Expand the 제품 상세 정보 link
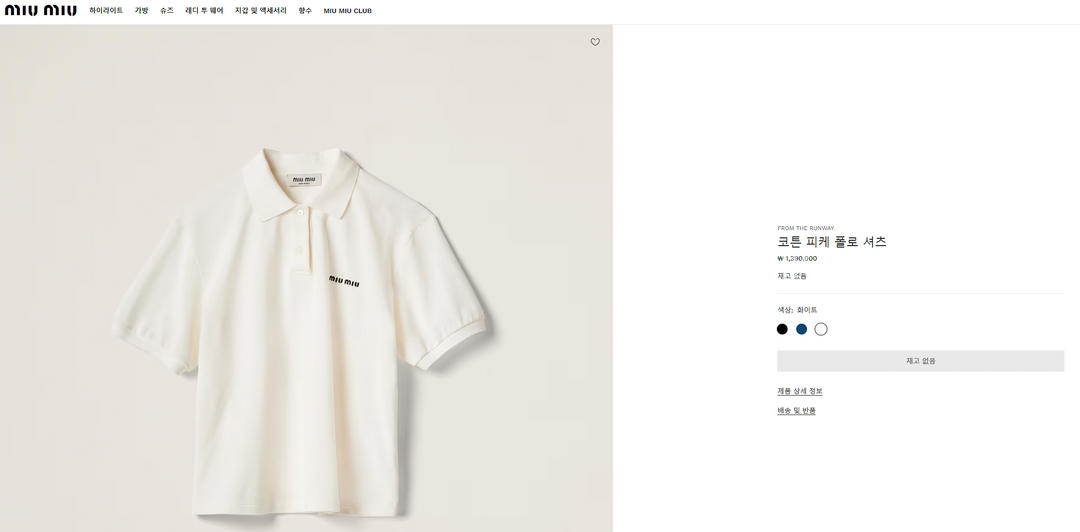 (x=800, y=391)
